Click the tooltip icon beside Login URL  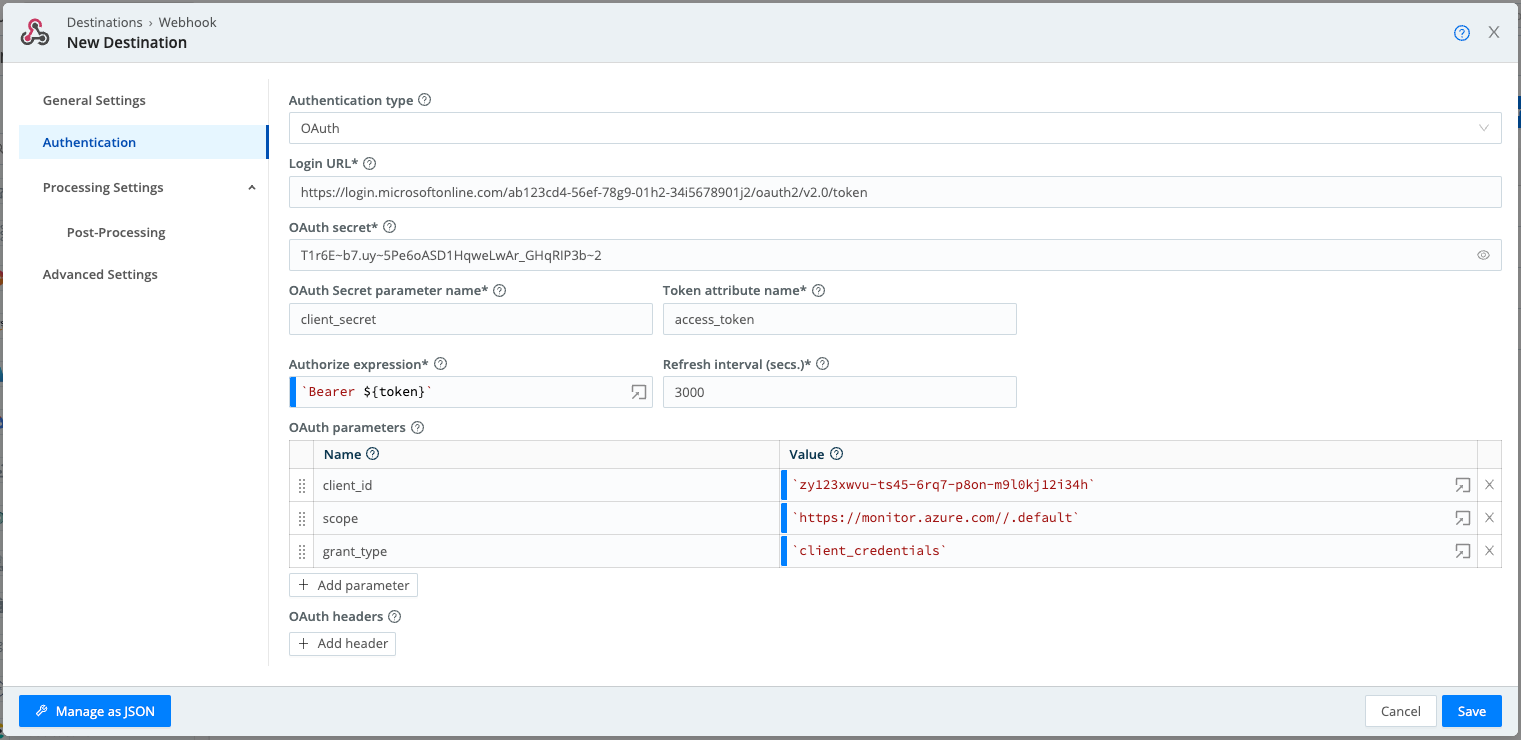point(369,163)
